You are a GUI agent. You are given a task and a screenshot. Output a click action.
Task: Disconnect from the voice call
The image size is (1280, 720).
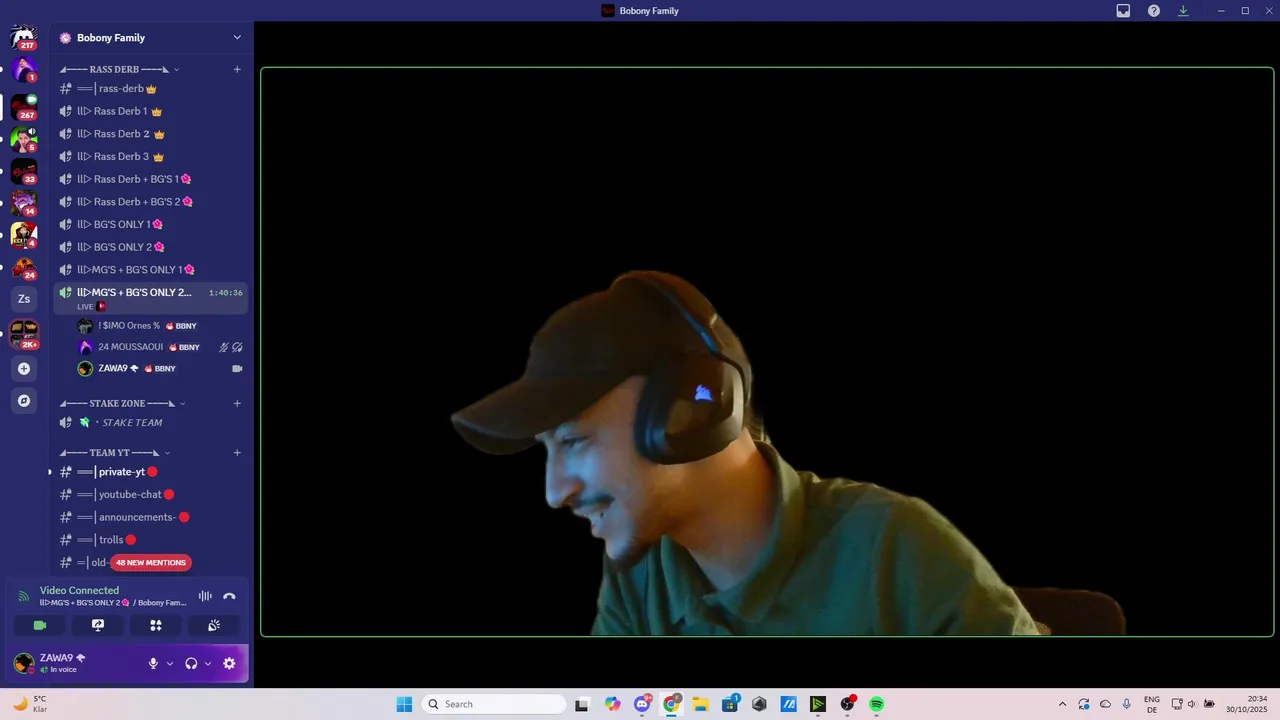point(229,596)
